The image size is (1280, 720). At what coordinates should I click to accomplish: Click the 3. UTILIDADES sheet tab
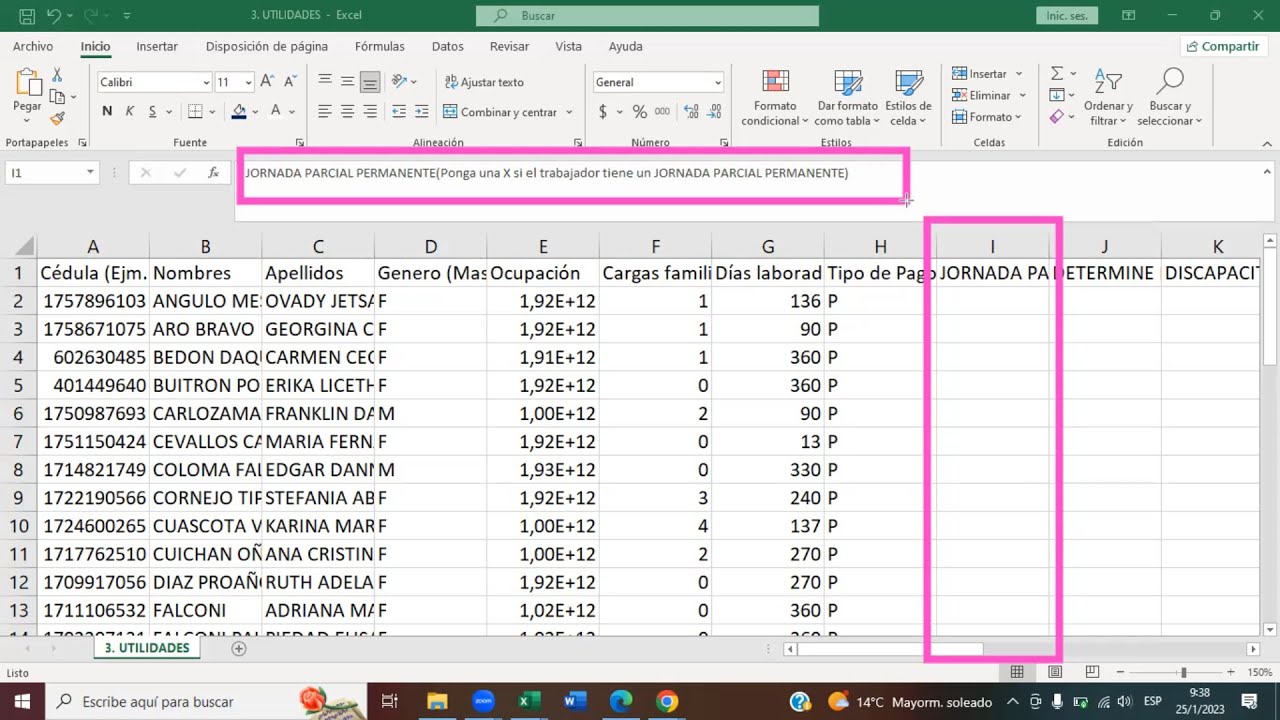[x=147, y=648]
